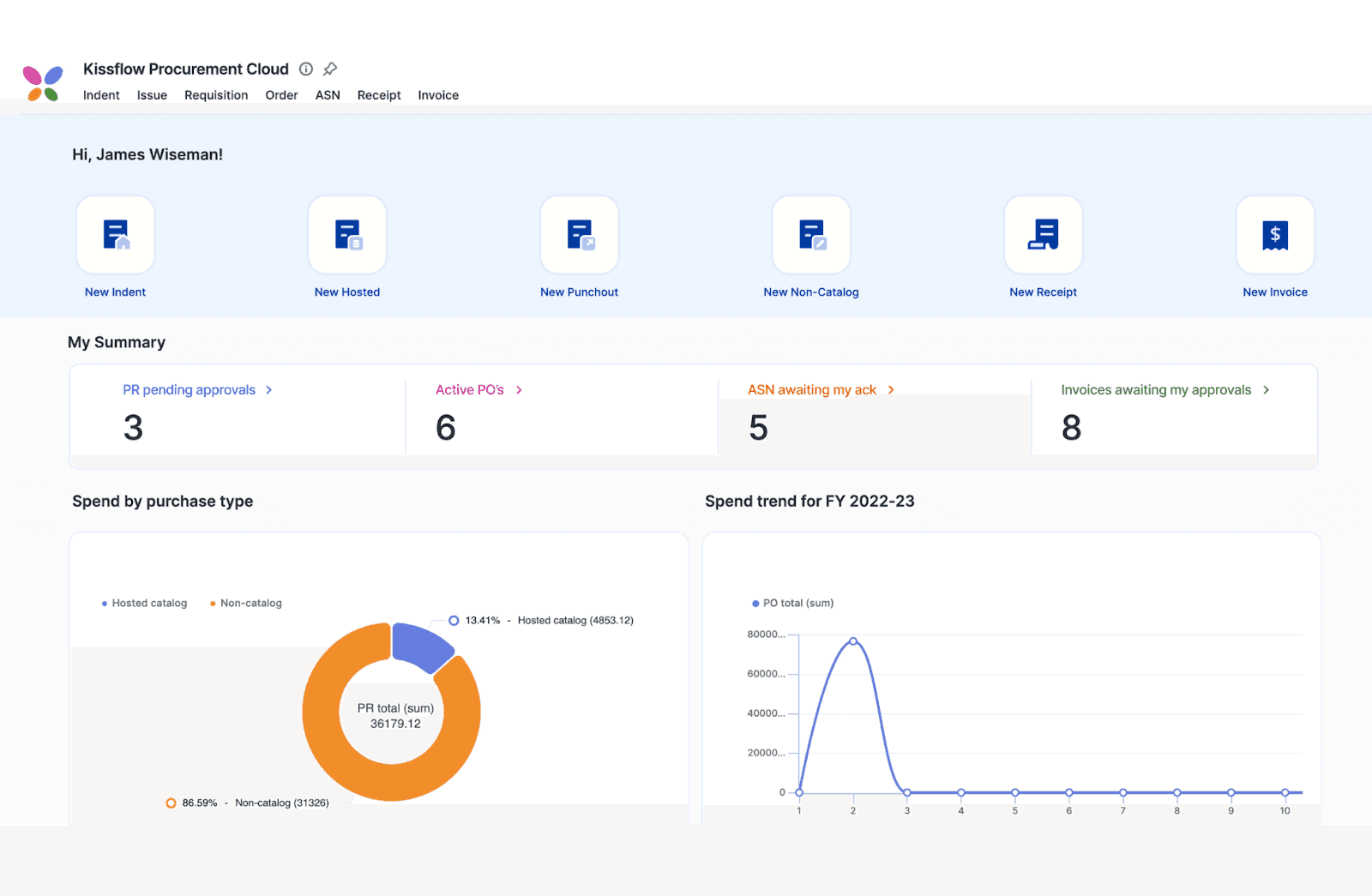Create a New Receipt

tap(1043, 234)
